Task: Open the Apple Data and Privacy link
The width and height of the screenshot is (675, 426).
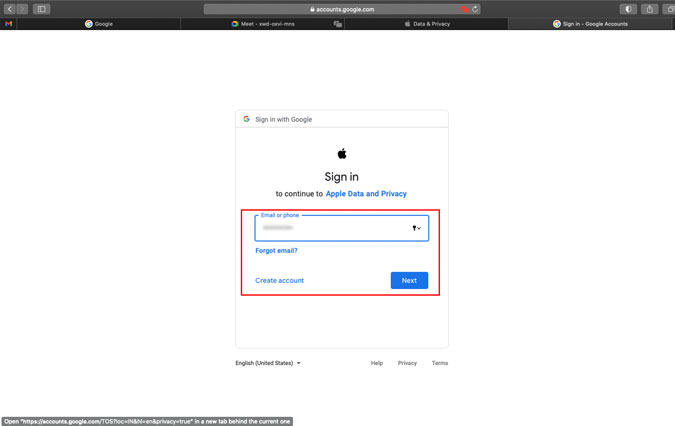Action: pos(366,194)
